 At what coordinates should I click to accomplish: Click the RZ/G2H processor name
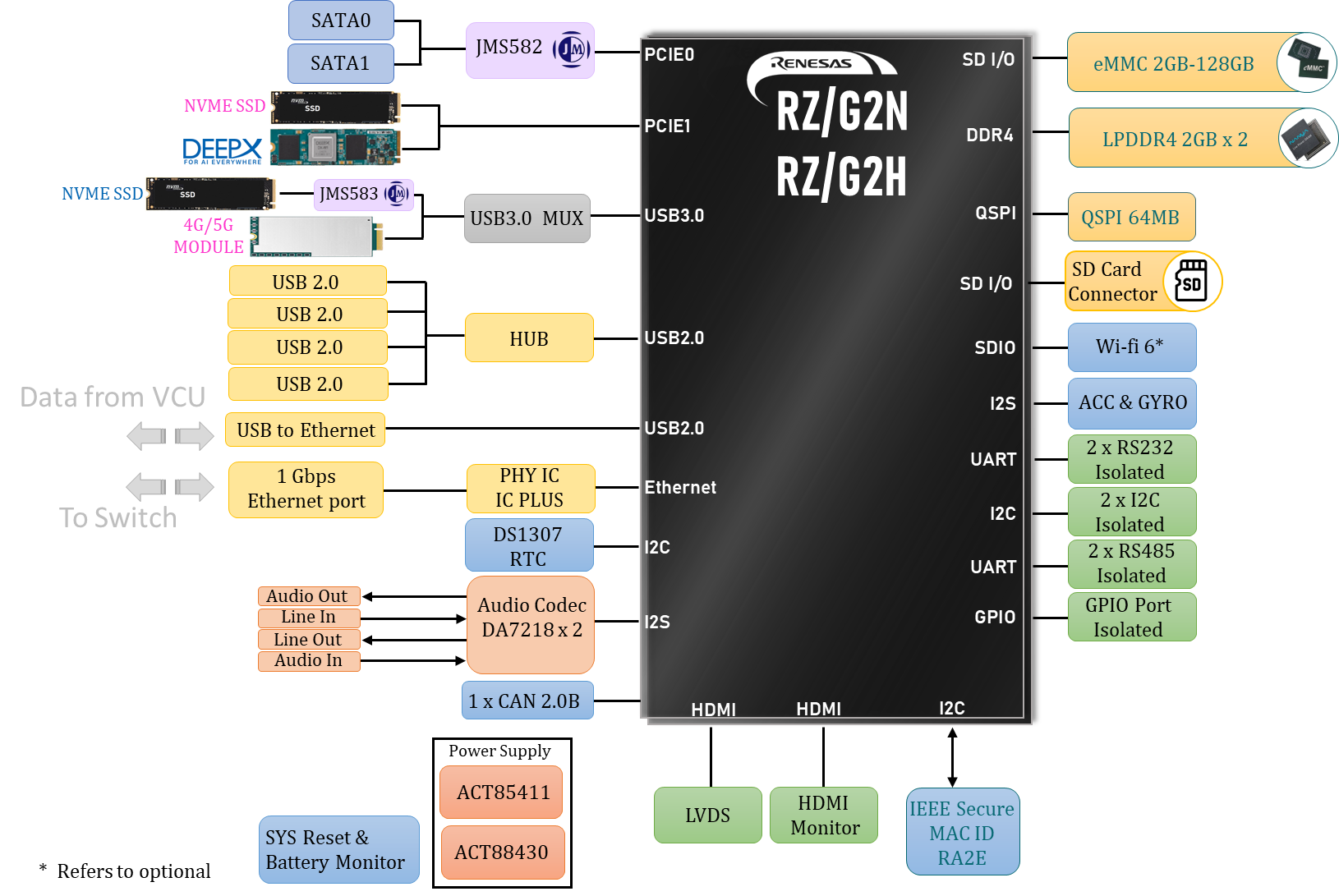[842, 177]
